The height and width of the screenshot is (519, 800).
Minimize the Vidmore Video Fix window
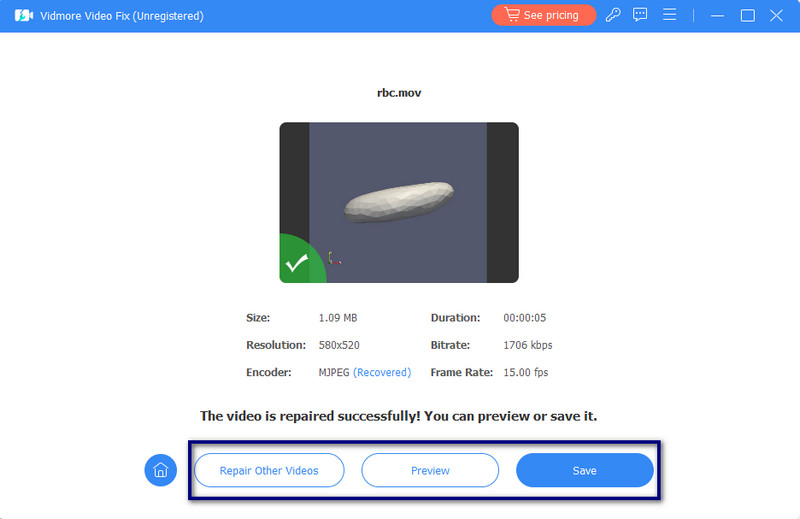click(x=716, y=16)
